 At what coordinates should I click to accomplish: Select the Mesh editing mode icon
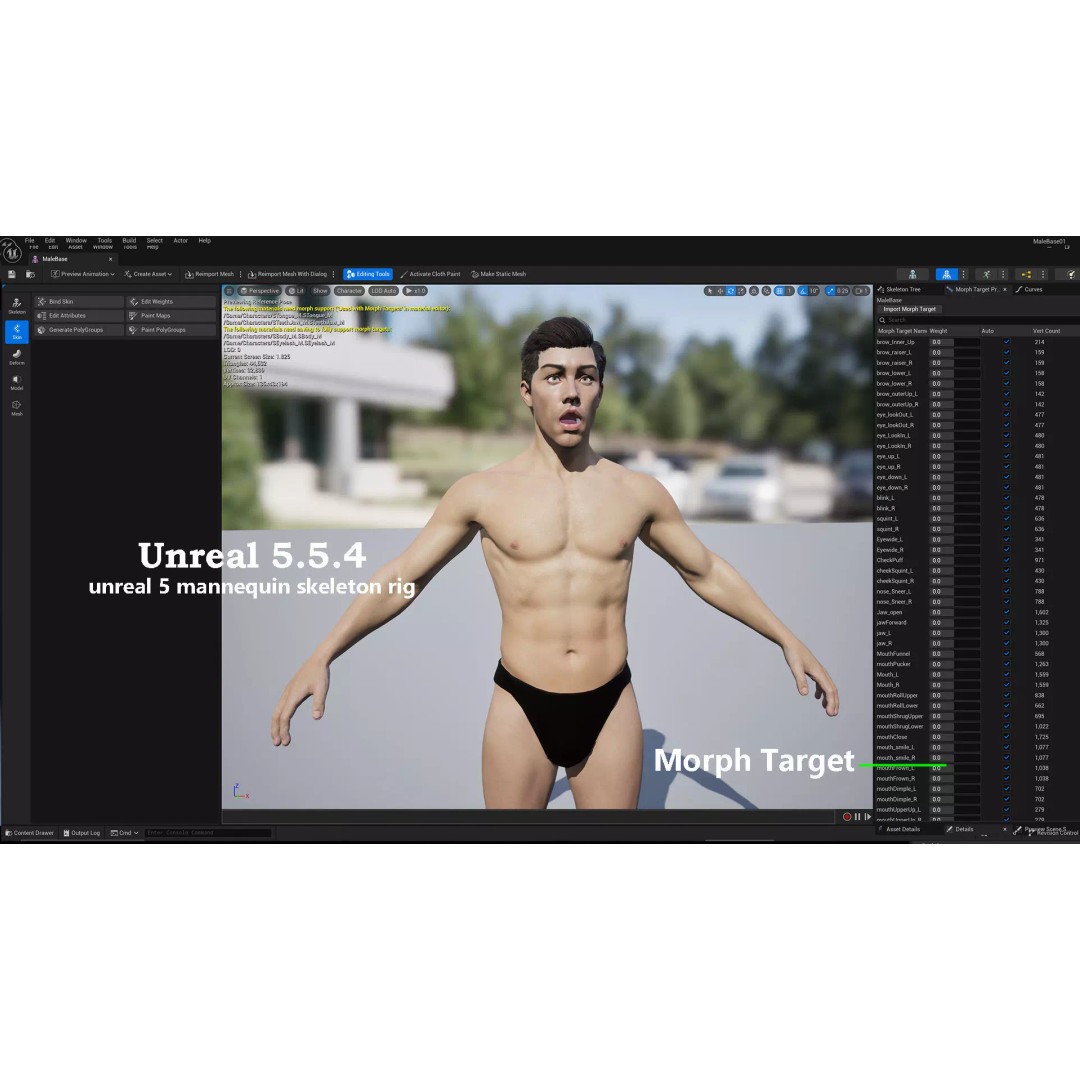pyautogui.click(x=17, y=408)
